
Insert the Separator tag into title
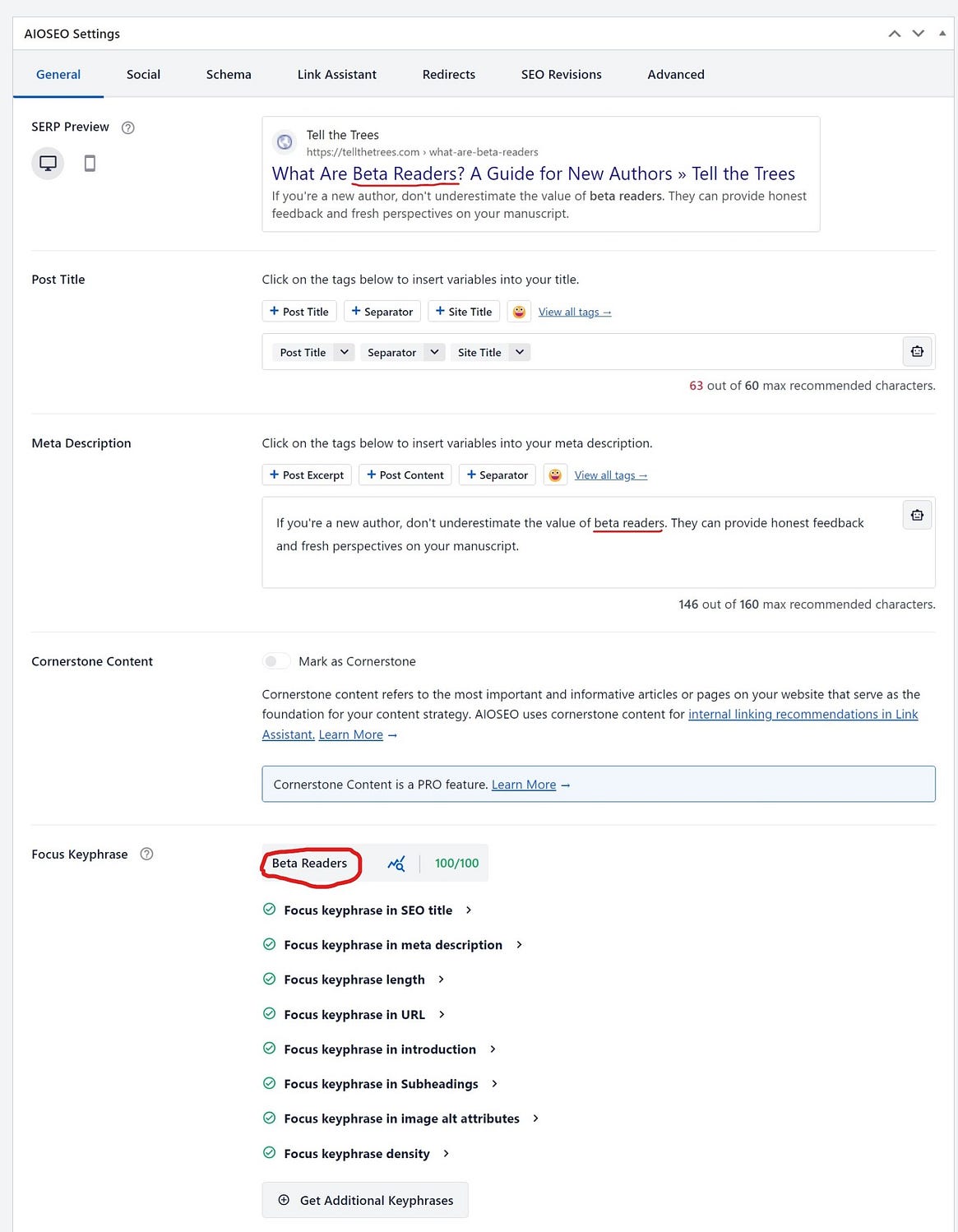[x=382, y=312]
